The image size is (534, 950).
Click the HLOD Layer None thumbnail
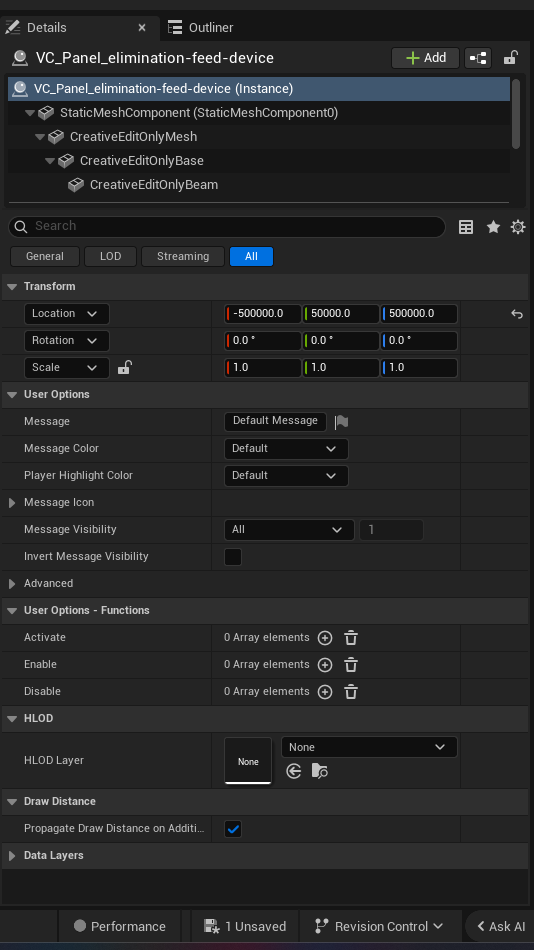(248, 761)
